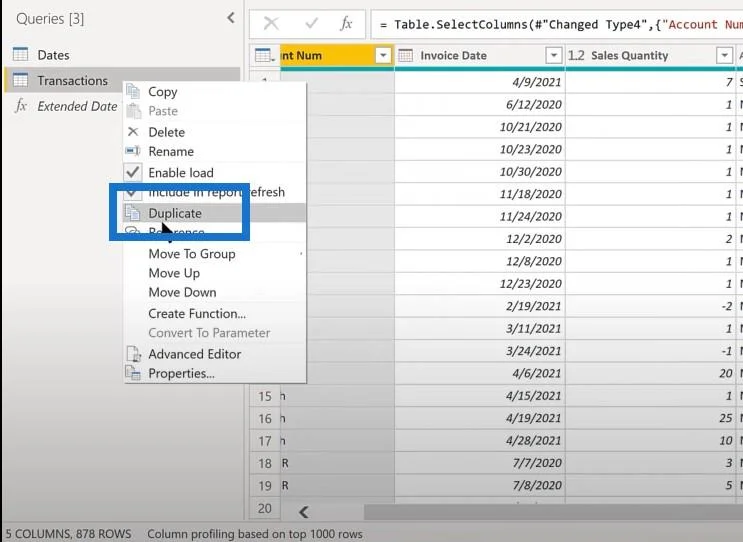This screenshot has width=743, height=542.
Task: Click the Transactions table icon
Action: point(20,80)
